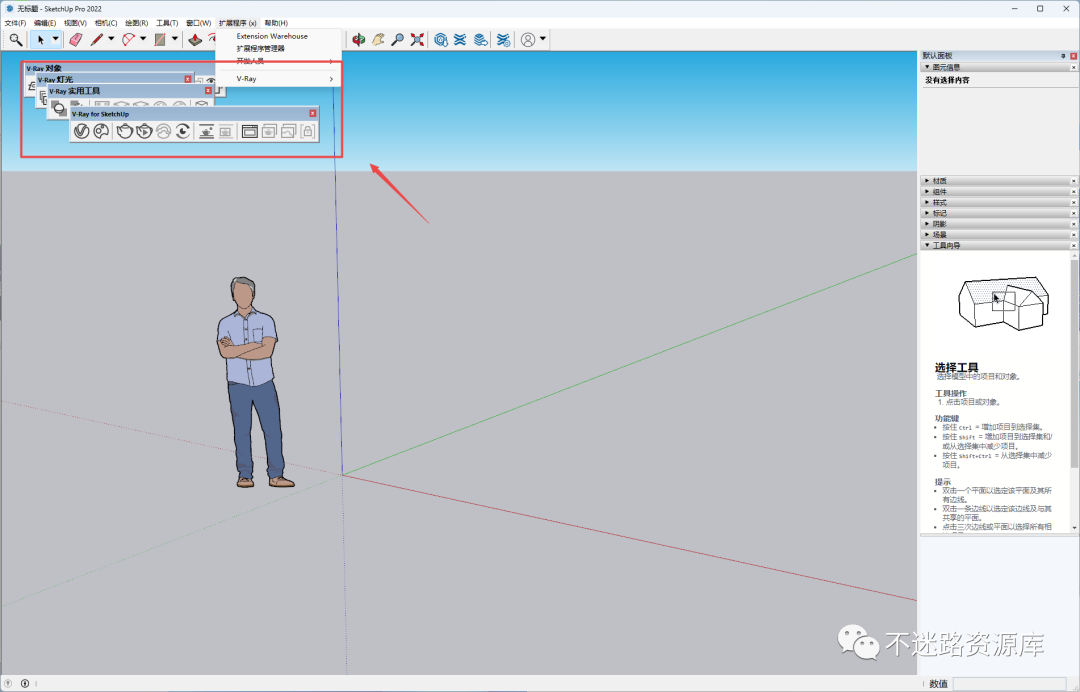Click the V-Ray utilities sphere icon
The height and width of the screenshot is (692, 1080).
59,109
